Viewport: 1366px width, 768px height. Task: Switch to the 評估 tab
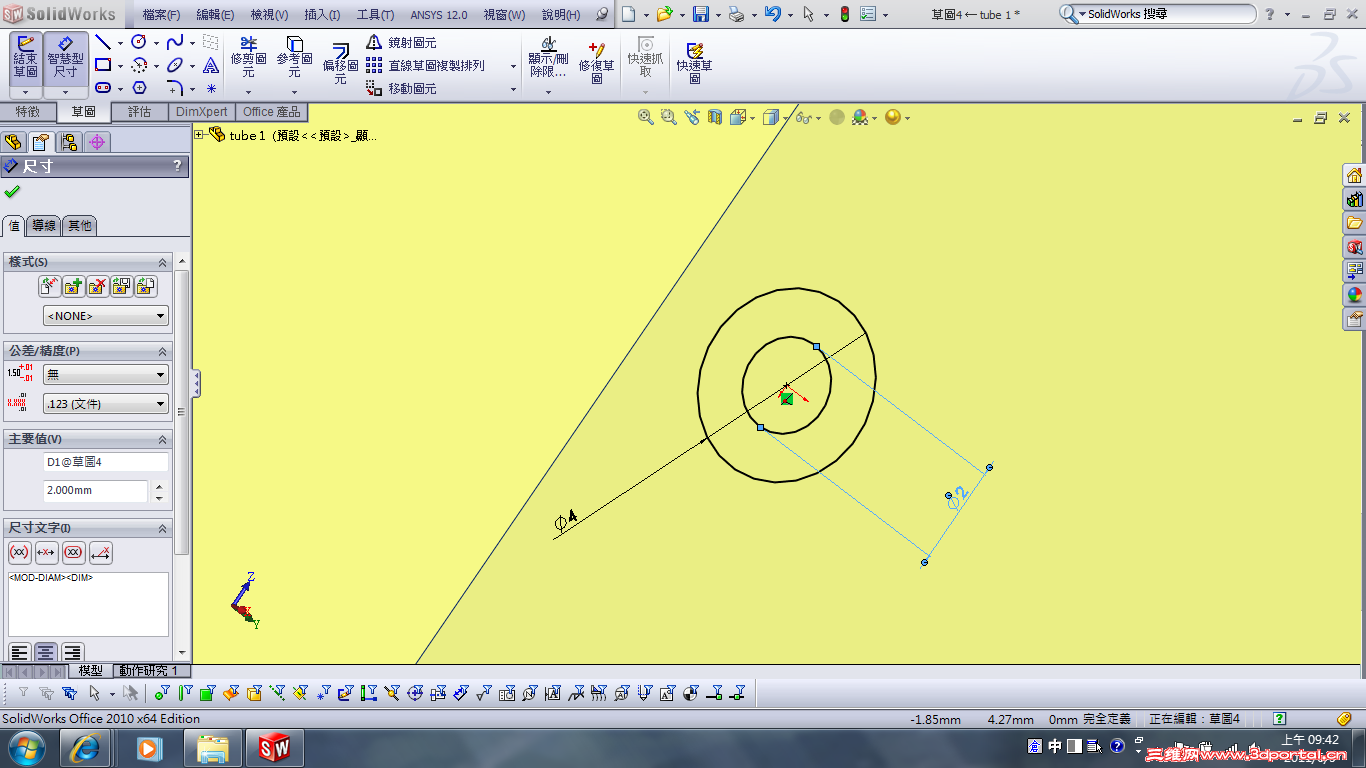click(x=139, y=112)
